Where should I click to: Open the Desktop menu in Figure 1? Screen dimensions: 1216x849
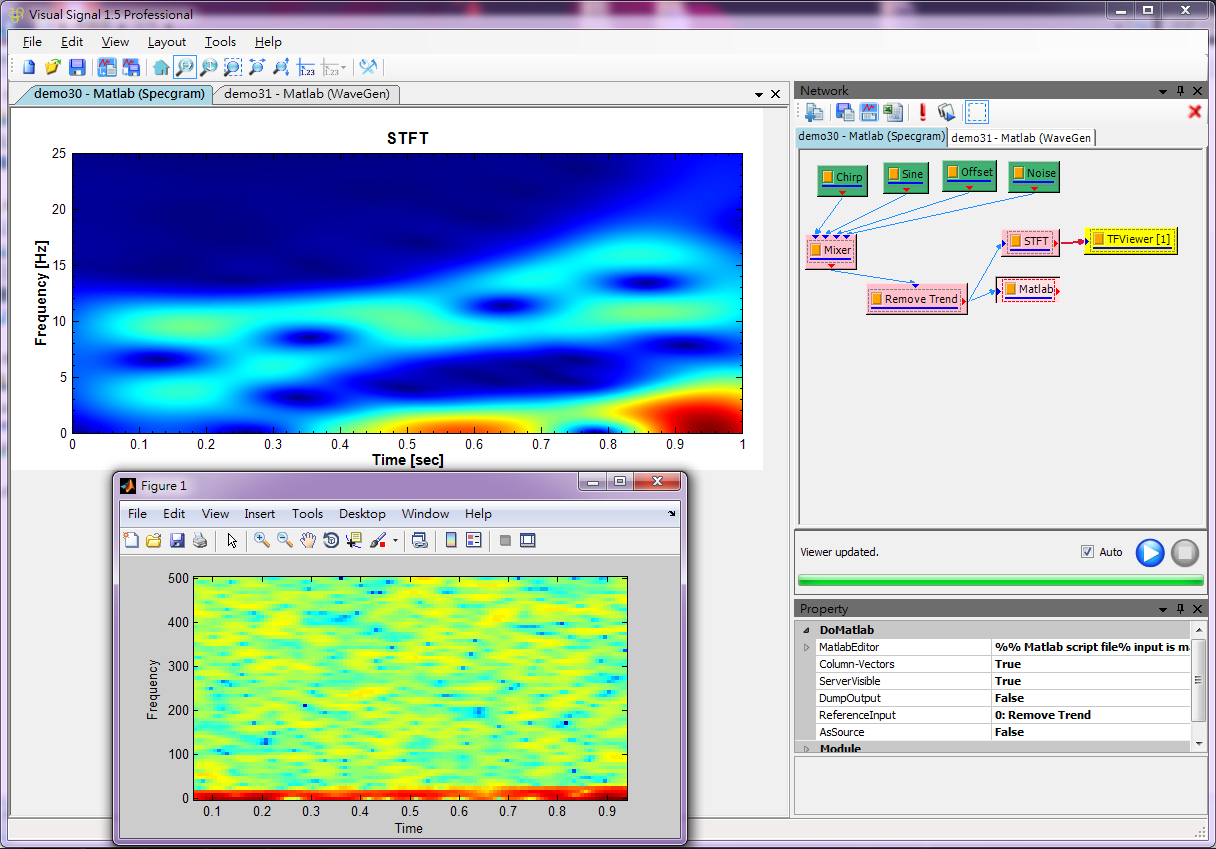[362, 514]
